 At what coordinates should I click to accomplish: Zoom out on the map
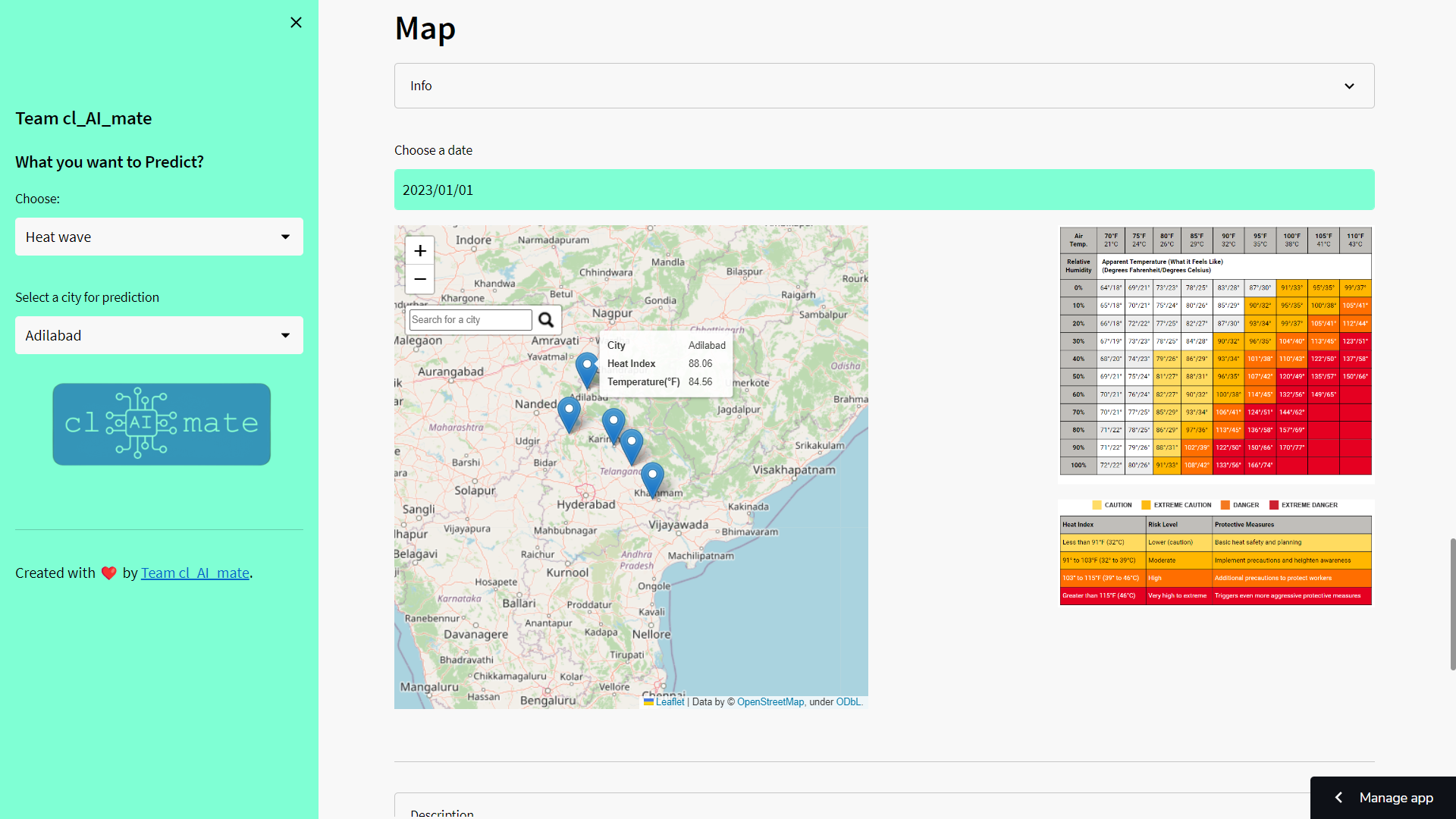tap(420, 280)
